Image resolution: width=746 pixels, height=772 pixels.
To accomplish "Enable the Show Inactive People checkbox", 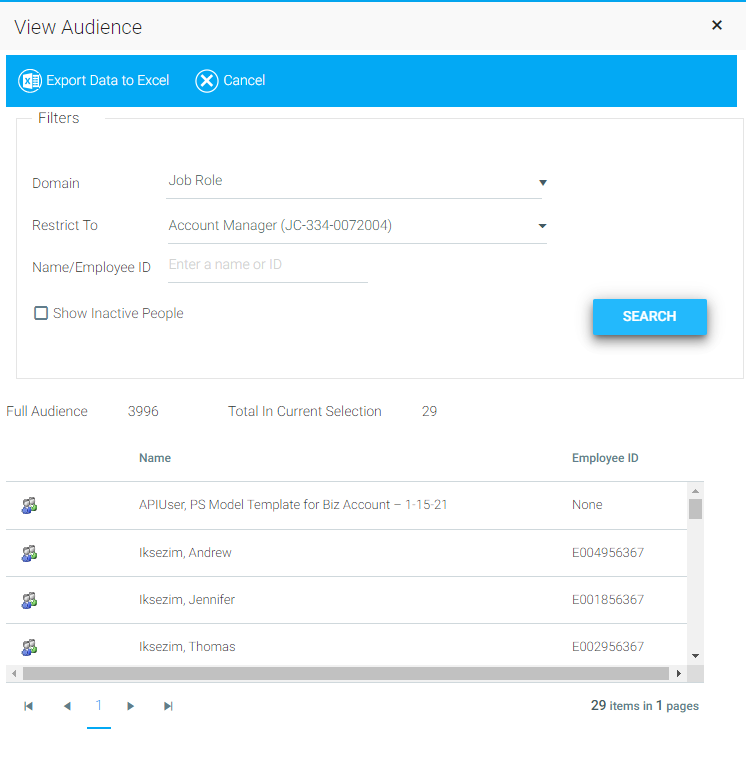I will click(41, 313).
